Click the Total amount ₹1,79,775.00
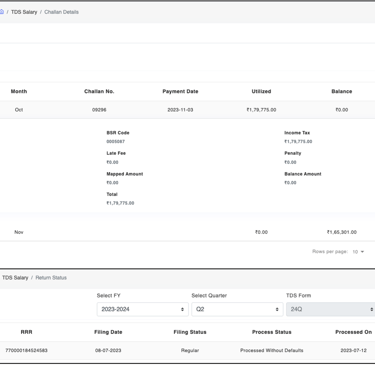 click(x=120, y=203)
